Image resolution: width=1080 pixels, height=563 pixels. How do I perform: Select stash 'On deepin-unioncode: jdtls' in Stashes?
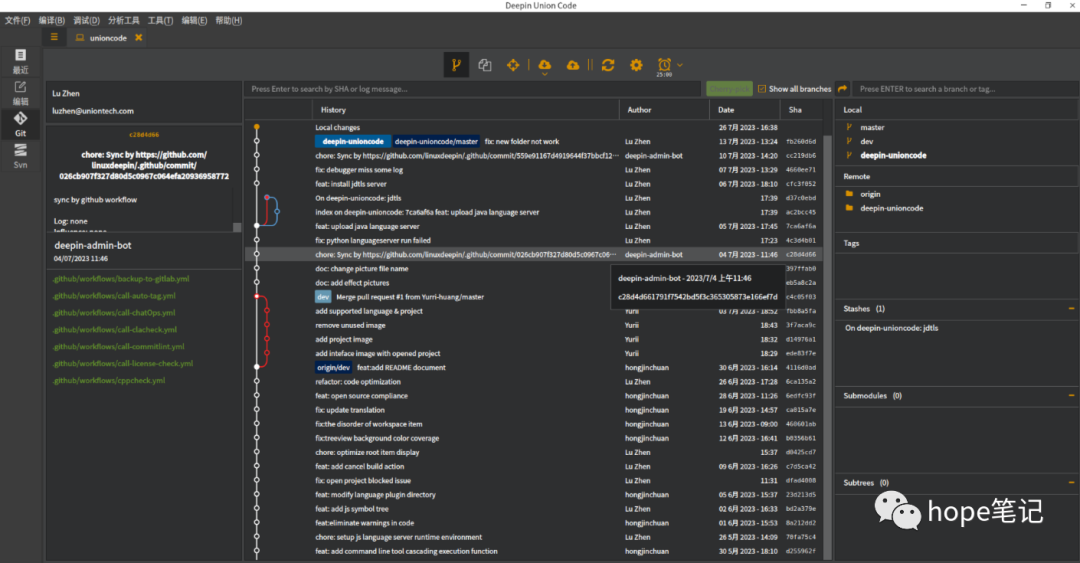(891, 328)
